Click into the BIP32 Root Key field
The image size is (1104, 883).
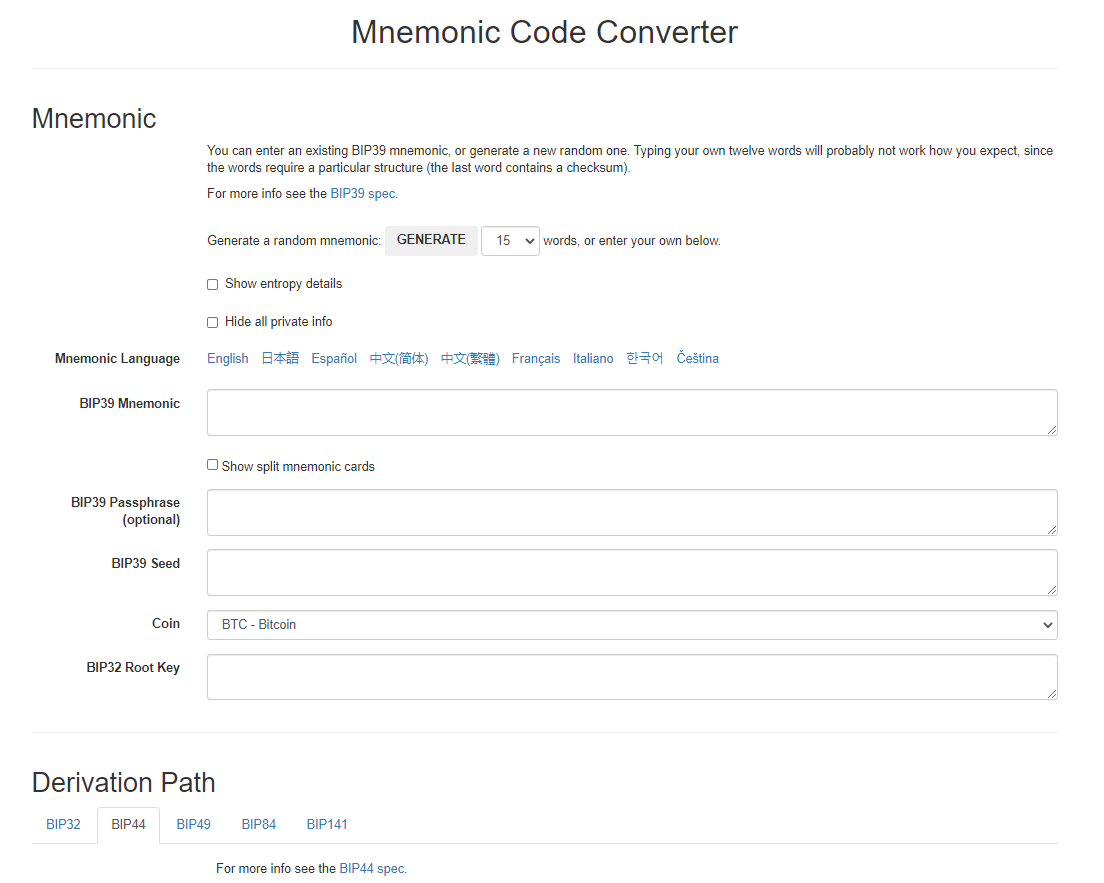click(x=632, y=677)
